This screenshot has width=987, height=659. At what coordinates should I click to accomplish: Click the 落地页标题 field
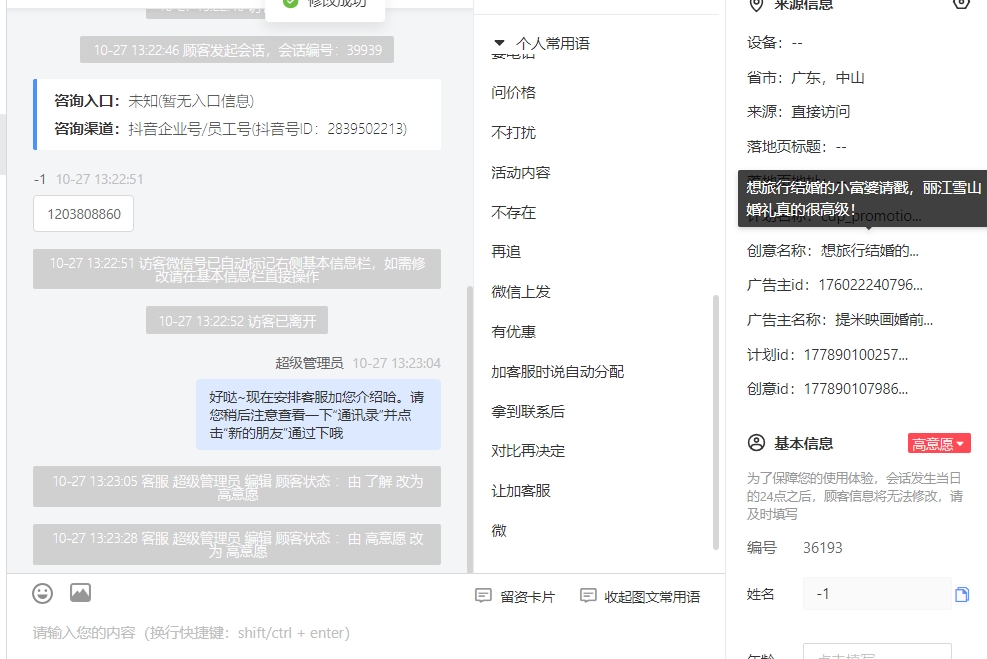[x=796, y=147]
